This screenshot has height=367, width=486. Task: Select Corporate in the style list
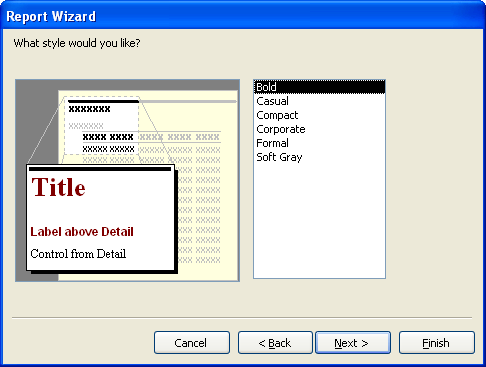tap(319, 129)
